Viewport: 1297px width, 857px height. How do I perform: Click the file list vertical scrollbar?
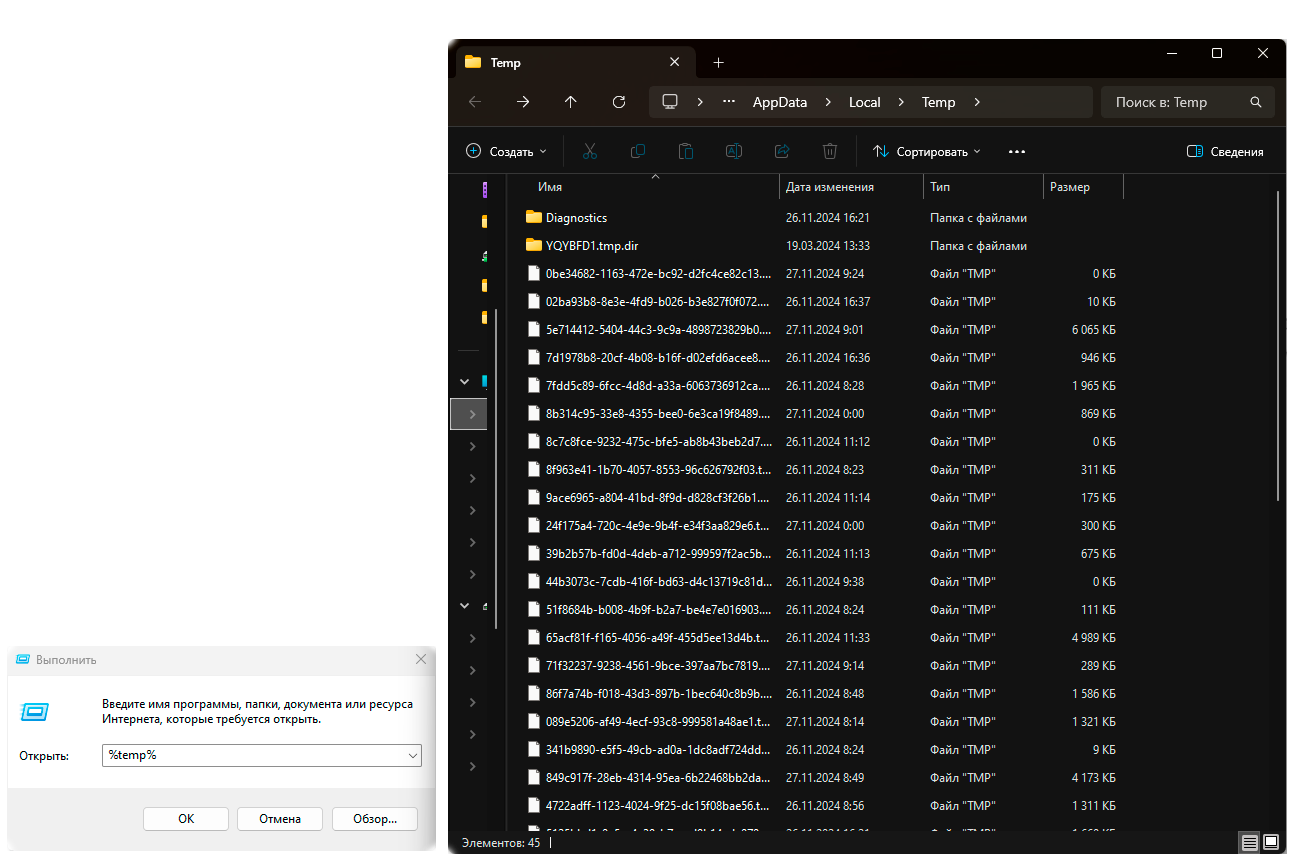click(x=1279, y=345)
